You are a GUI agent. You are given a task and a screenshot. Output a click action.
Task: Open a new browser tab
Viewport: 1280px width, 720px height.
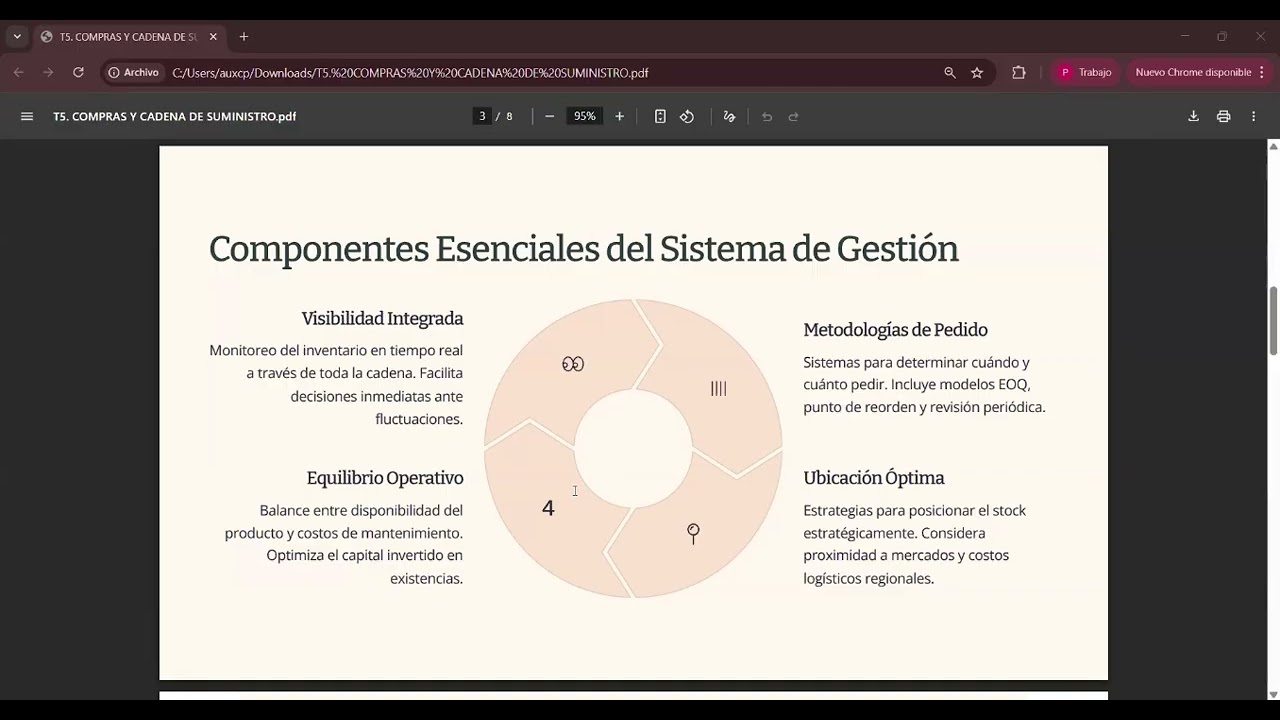click(x=243, y=37)
